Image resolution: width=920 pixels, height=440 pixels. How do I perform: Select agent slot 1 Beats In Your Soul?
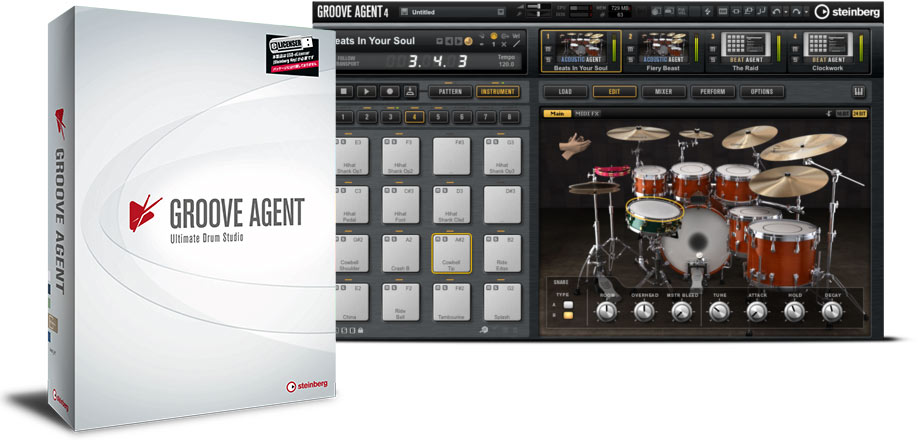[x=581, y=51]
